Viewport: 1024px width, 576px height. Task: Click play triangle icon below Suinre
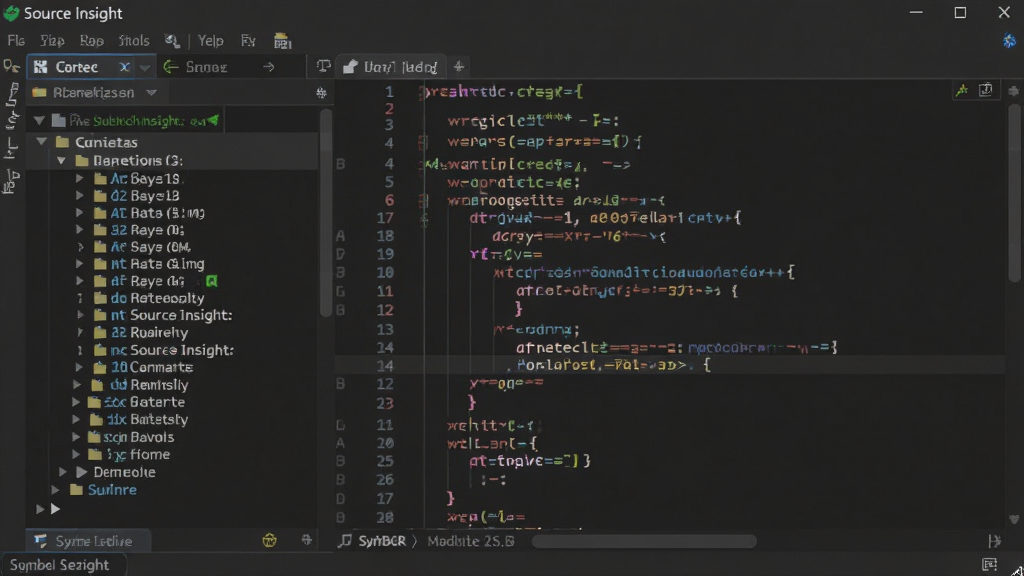[56, 508]
